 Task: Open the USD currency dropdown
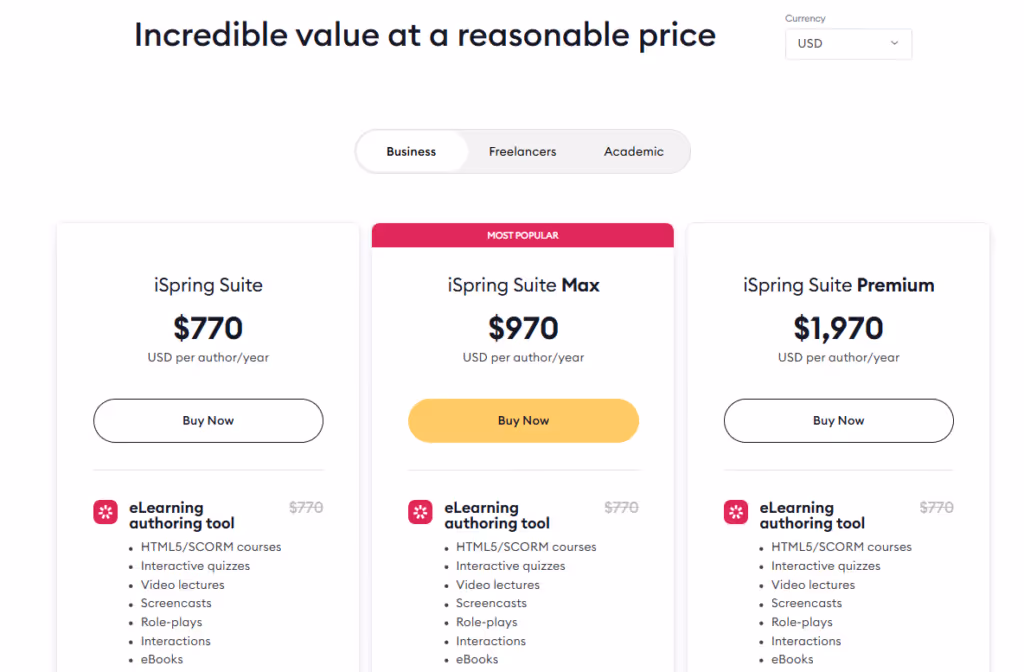(x=848, y=44)
